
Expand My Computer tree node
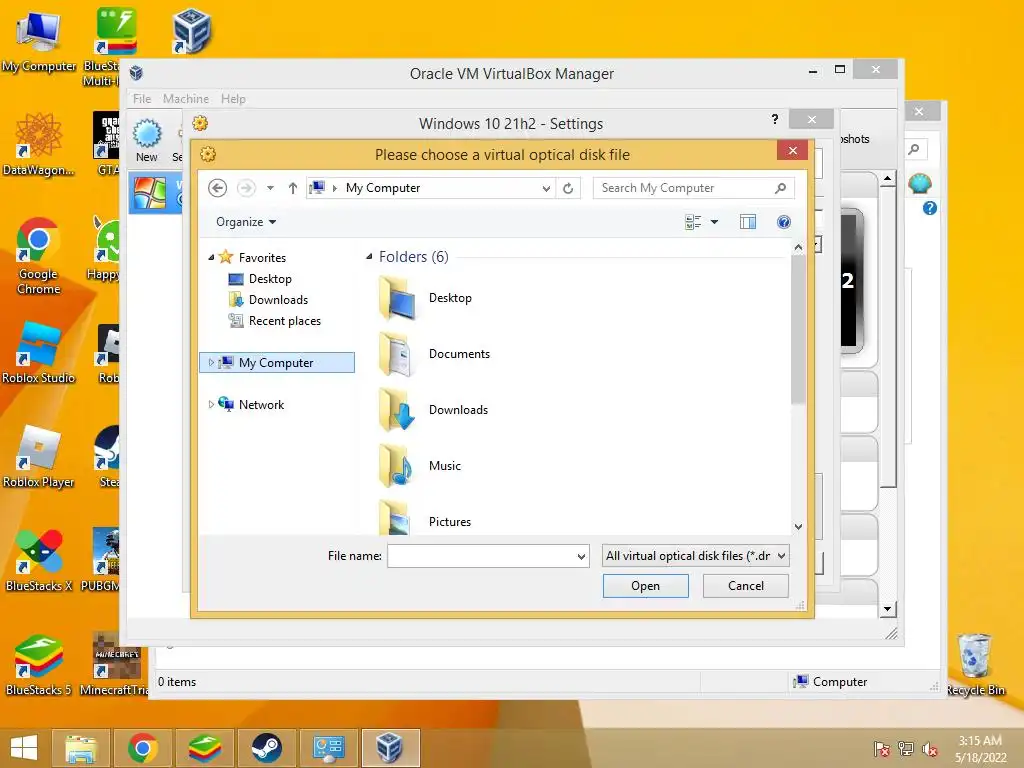[x=211, y=362]
